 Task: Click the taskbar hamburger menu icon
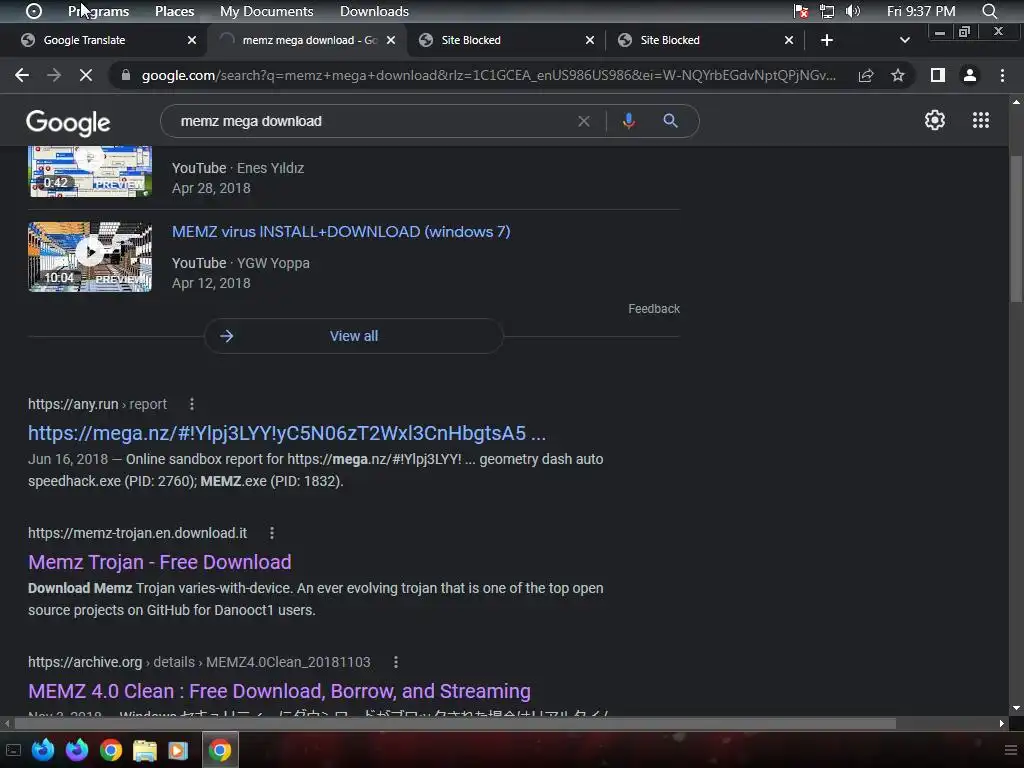pos(1011,750)
